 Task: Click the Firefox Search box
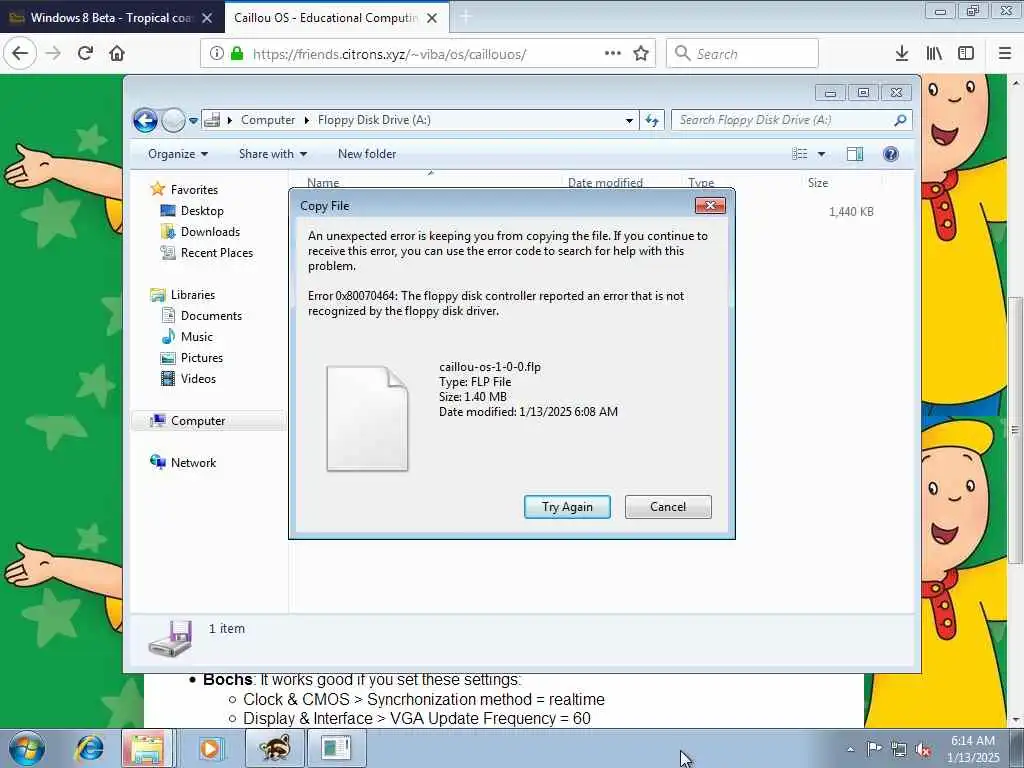(742, 54)
